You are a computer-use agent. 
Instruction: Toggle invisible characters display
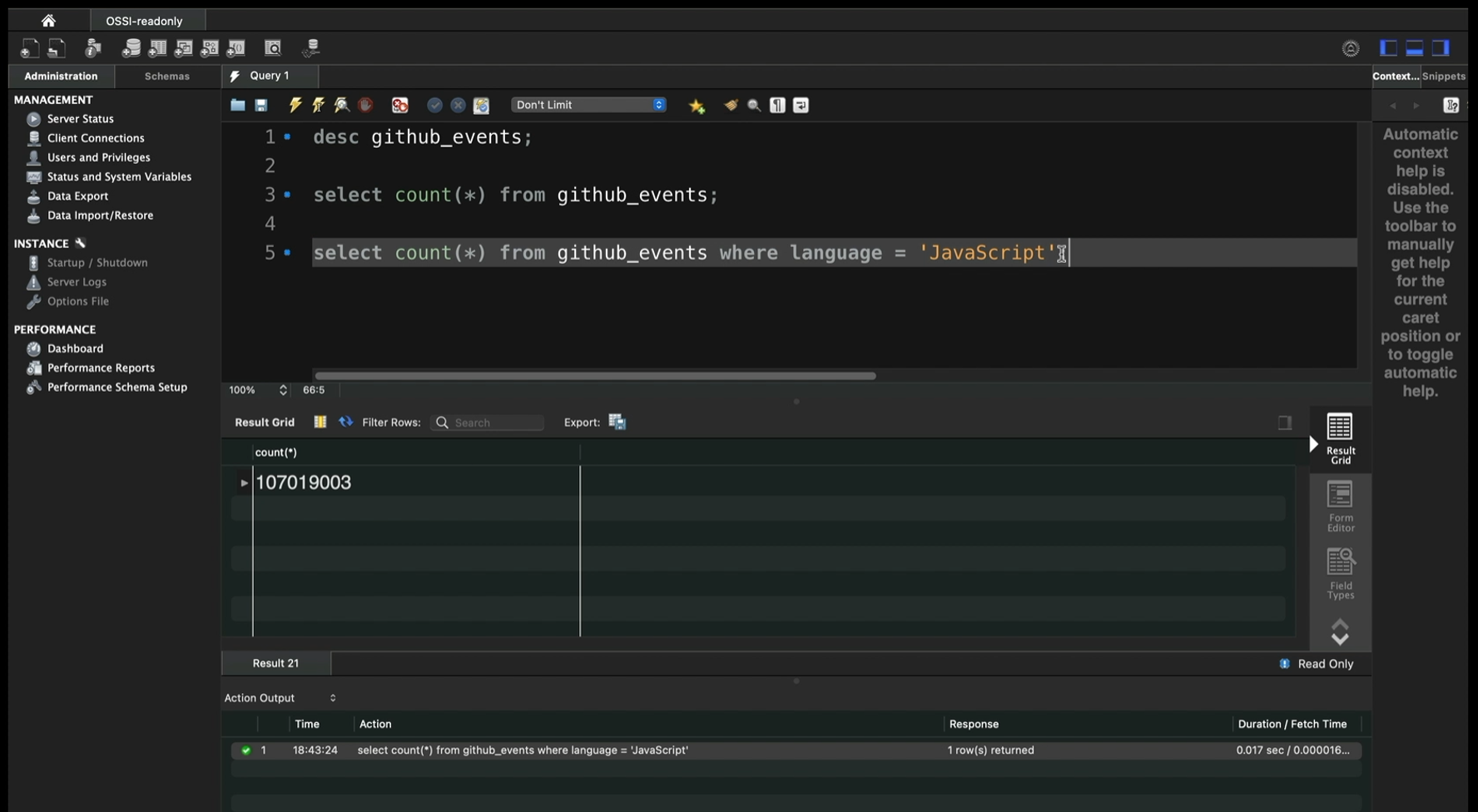coord(777,105)
